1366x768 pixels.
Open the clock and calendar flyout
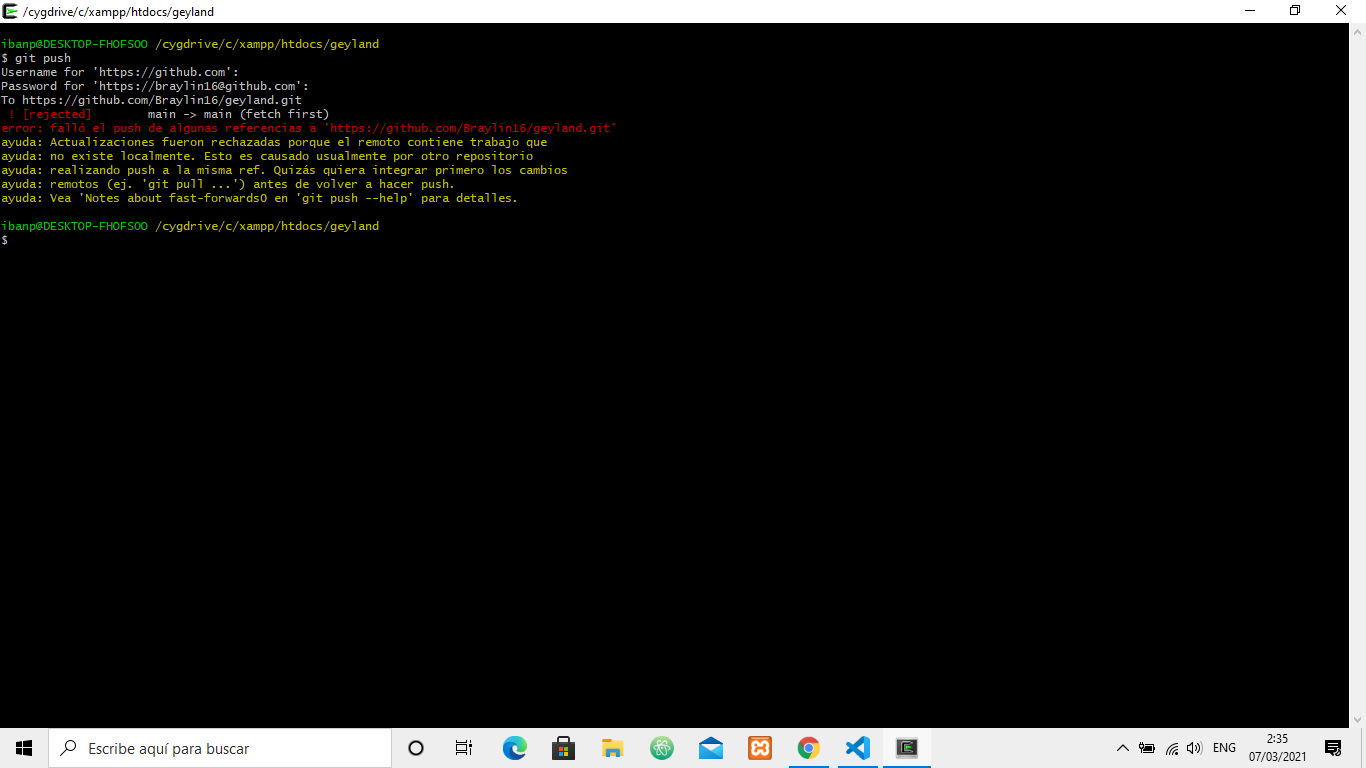[x=1277, y=748]
